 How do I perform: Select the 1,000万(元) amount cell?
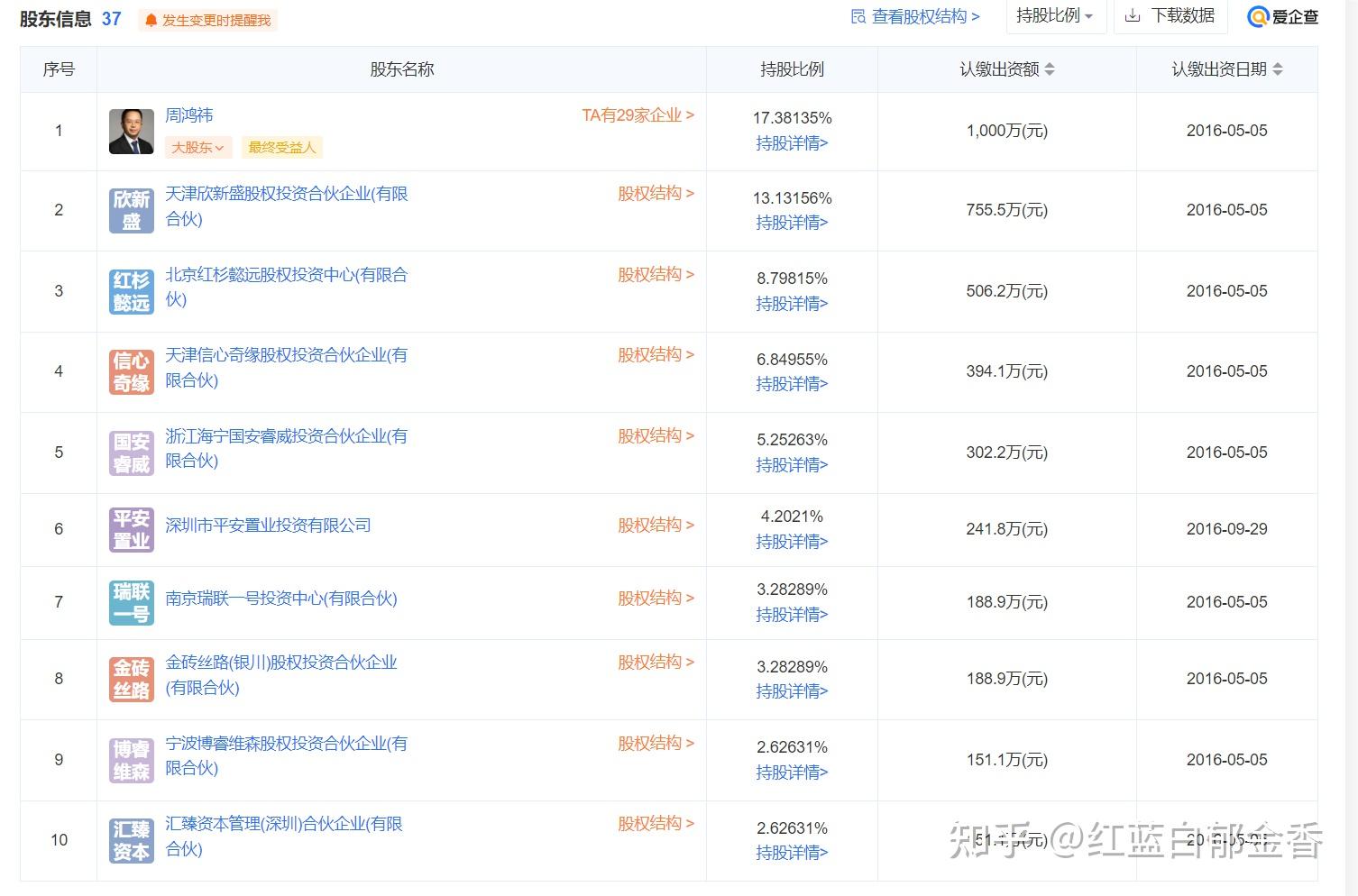pos(1007,131)
